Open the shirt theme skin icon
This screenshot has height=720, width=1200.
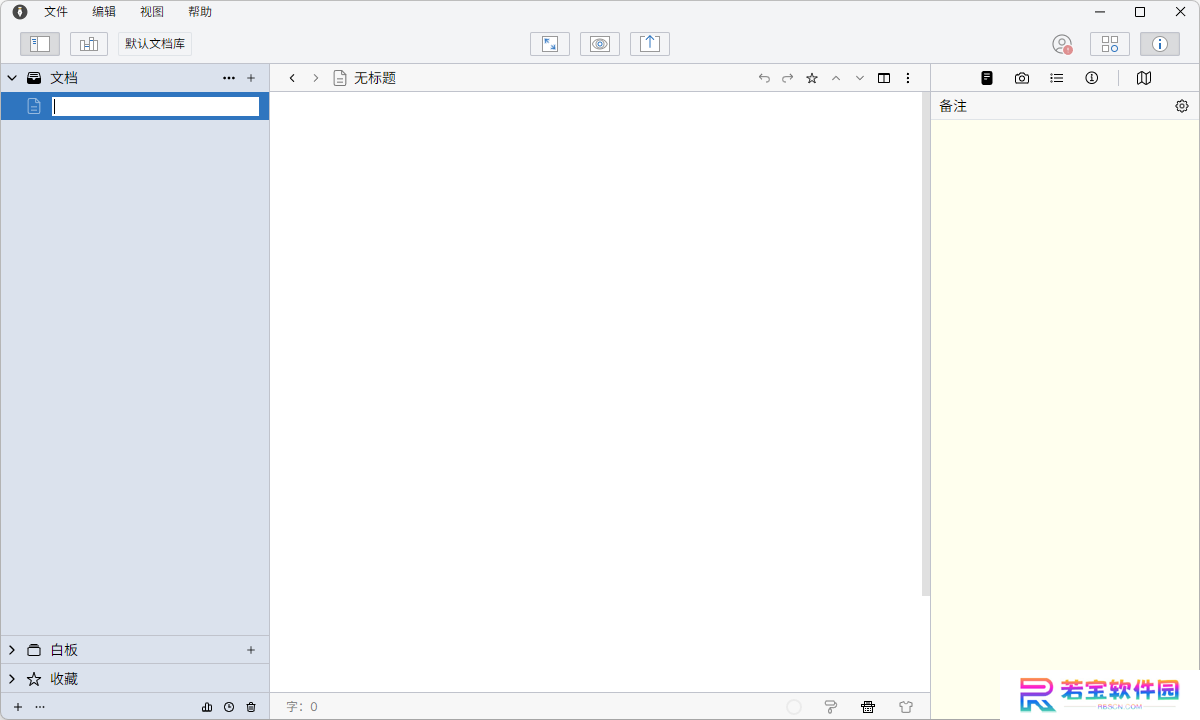click(906, 707)
